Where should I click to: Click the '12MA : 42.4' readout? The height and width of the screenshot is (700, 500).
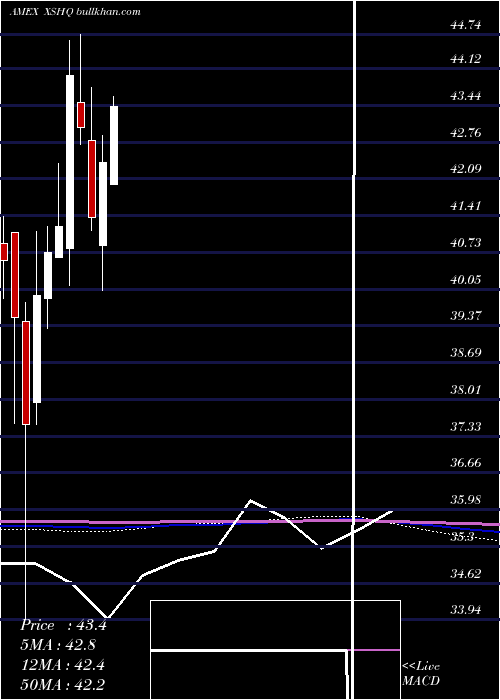click(62, 664)
